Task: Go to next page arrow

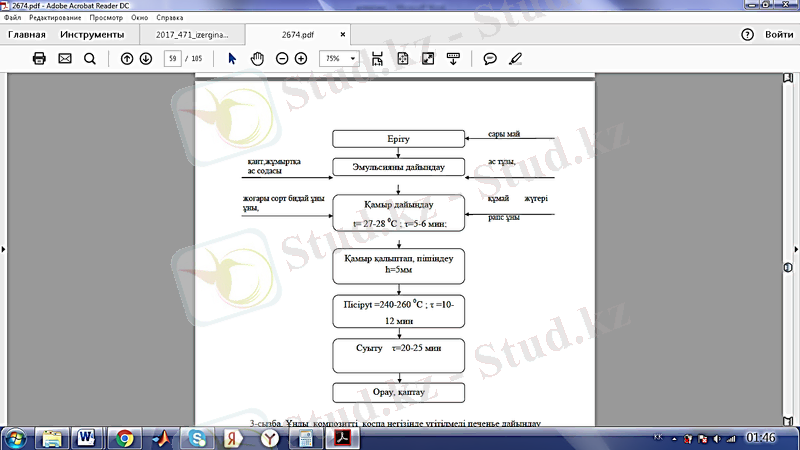Action: [x=146, y=59]
